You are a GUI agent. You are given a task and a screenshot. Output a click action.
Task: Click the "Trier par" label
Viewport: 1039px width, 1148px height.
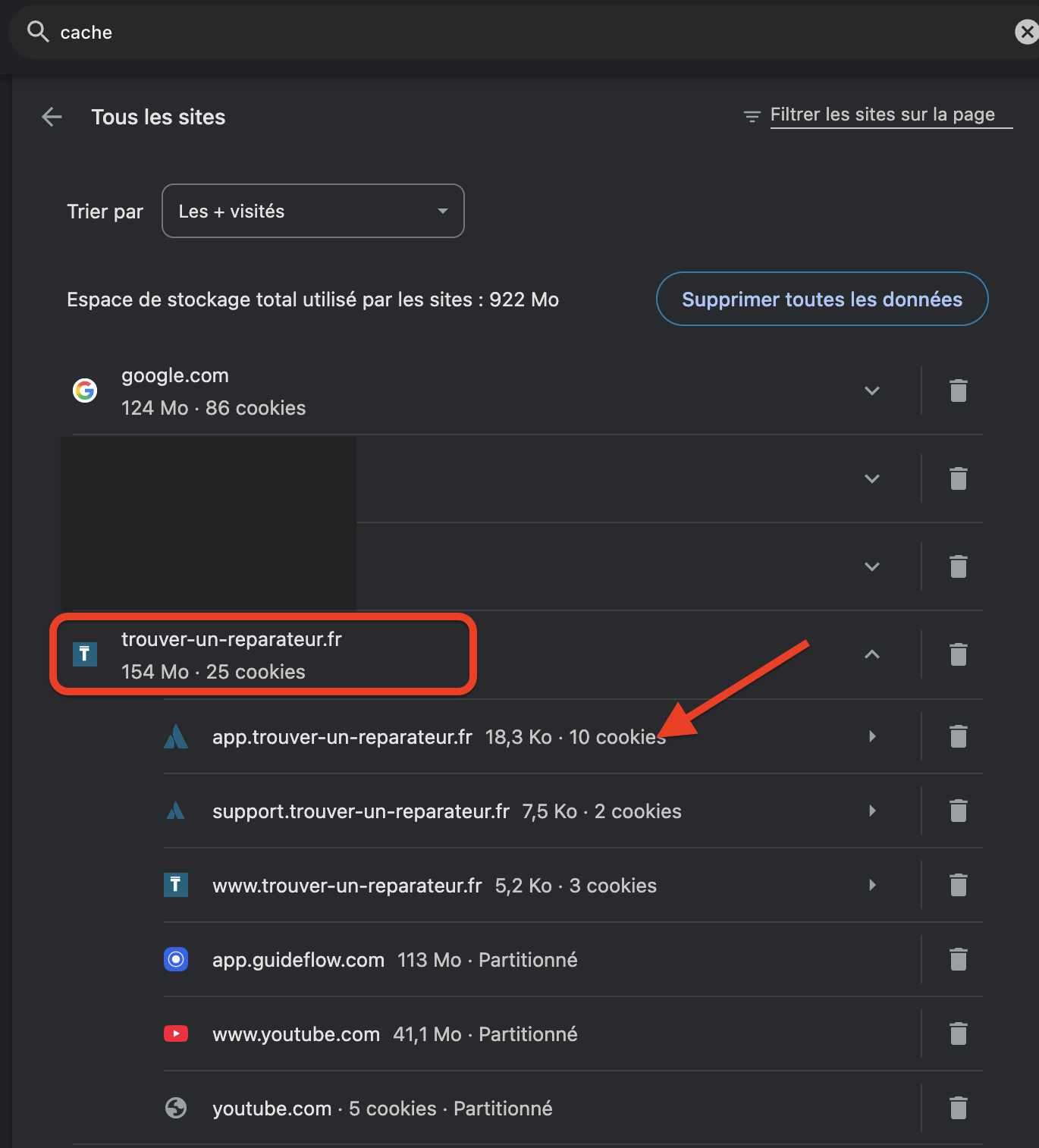[105, 212]
